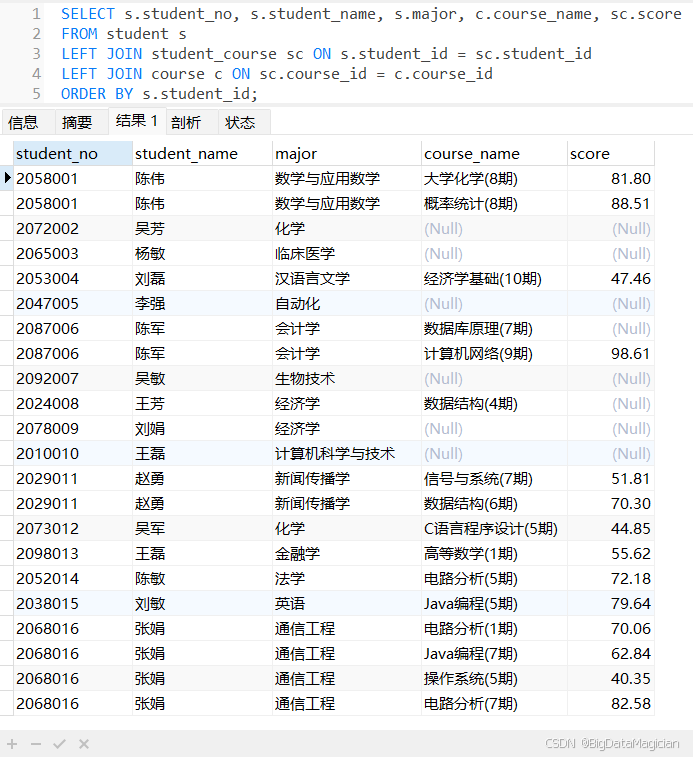
Task: Select student name 陈敏
Action: pyautogui.click(x=202, y=579)
